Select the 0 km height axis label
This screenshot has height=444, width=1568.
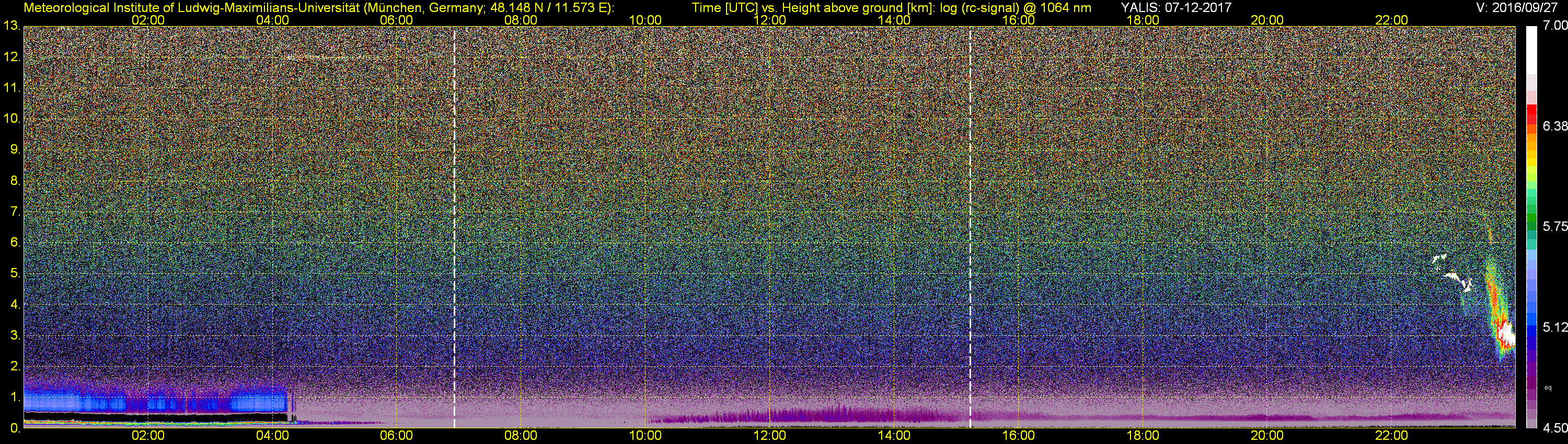(15, 428)
